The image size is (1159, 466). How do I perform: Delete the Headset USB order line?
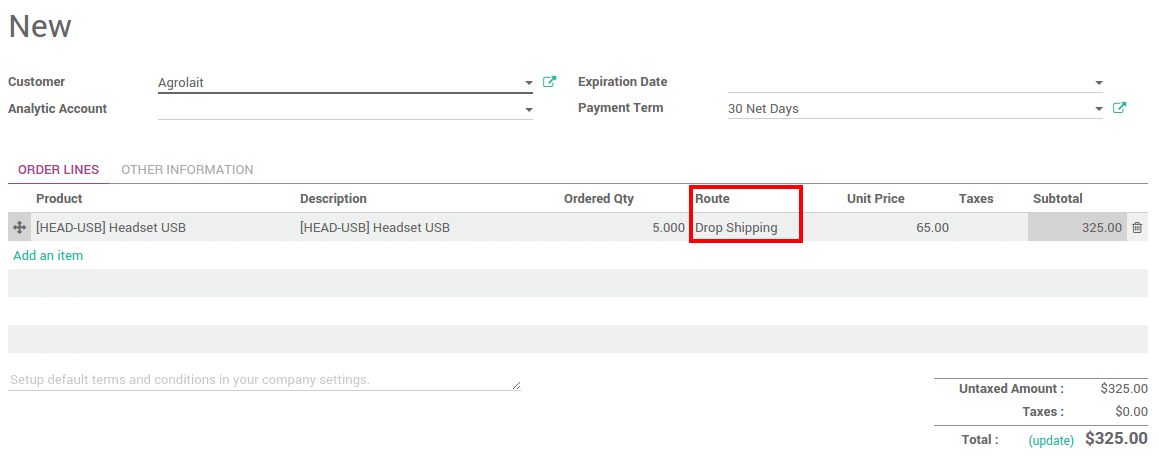pyautogui.click(x=1137, y=228)
